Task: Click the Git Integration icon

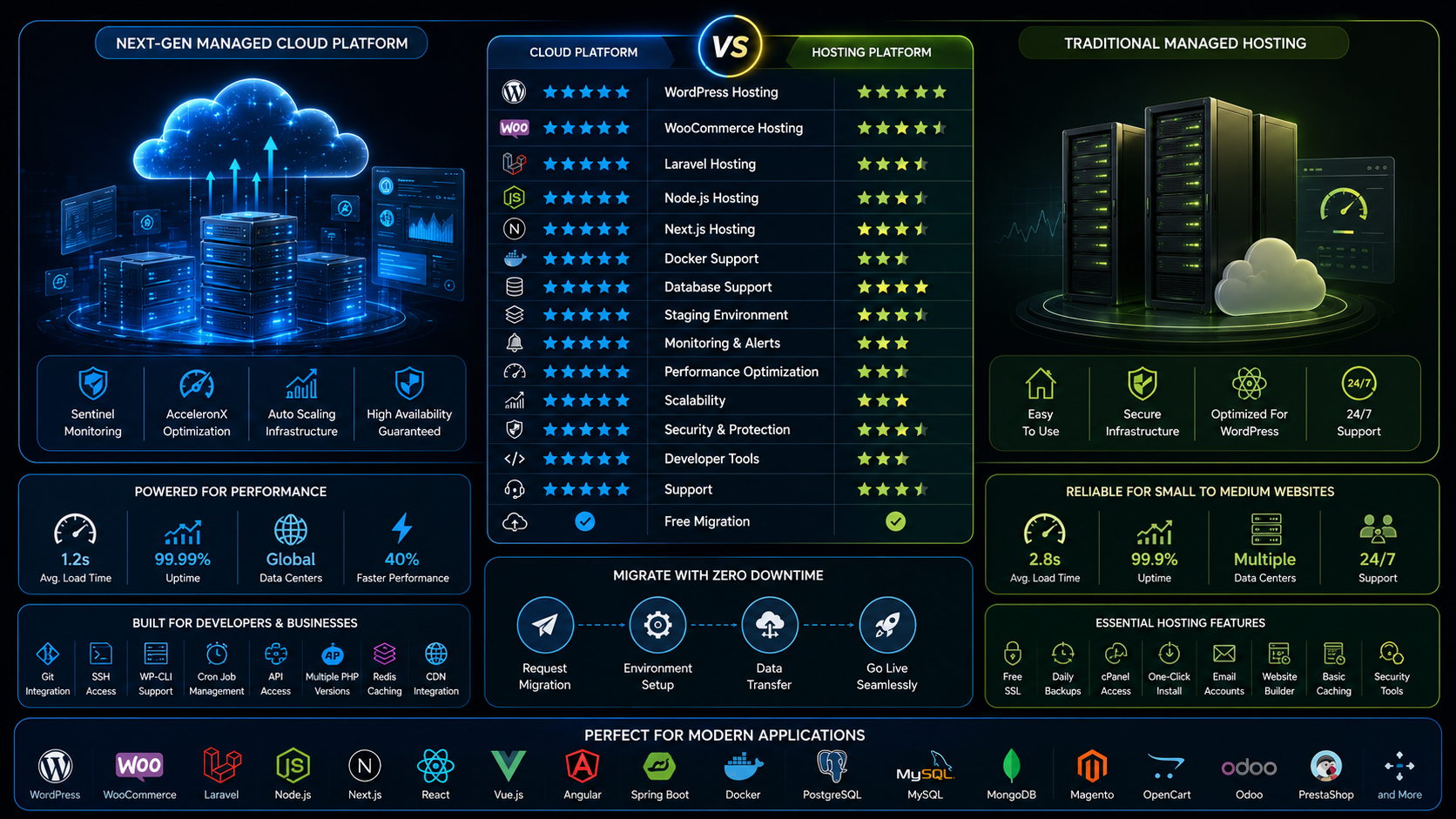Action: click(48, 653)
